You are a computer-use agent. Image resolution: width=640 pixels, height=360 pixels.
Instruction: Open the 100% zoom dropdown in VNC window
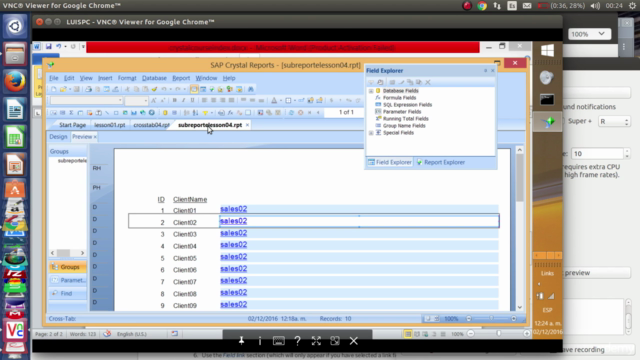589,34
